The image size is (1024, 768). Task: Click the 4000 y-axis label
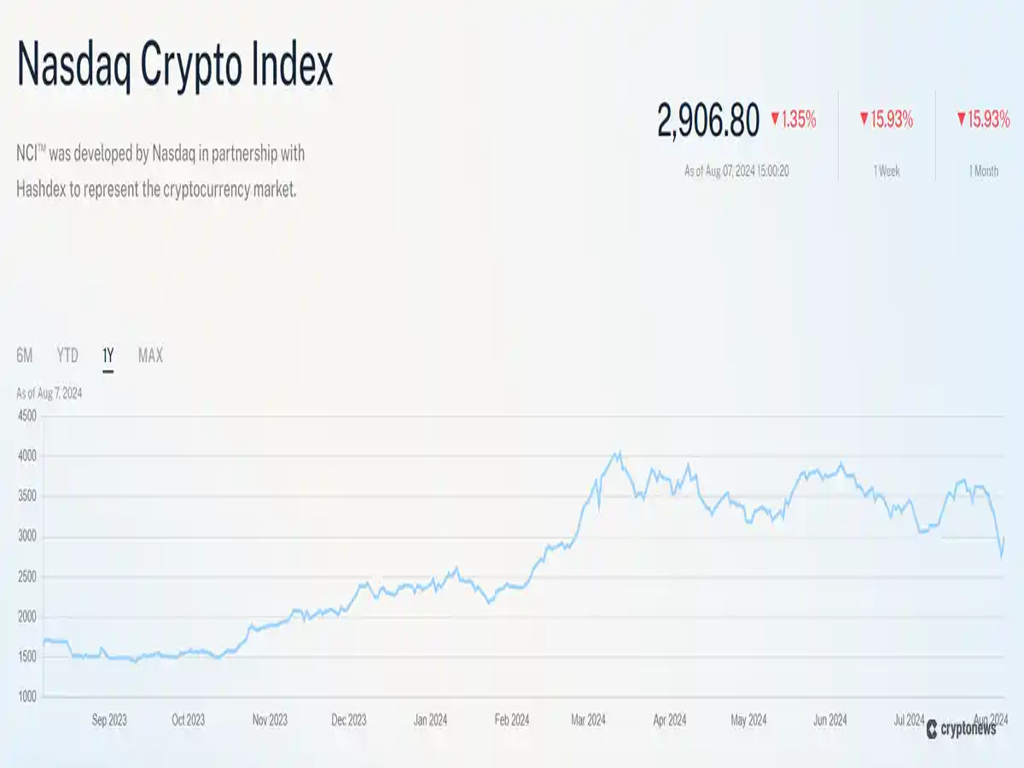[x=26, y=456]
